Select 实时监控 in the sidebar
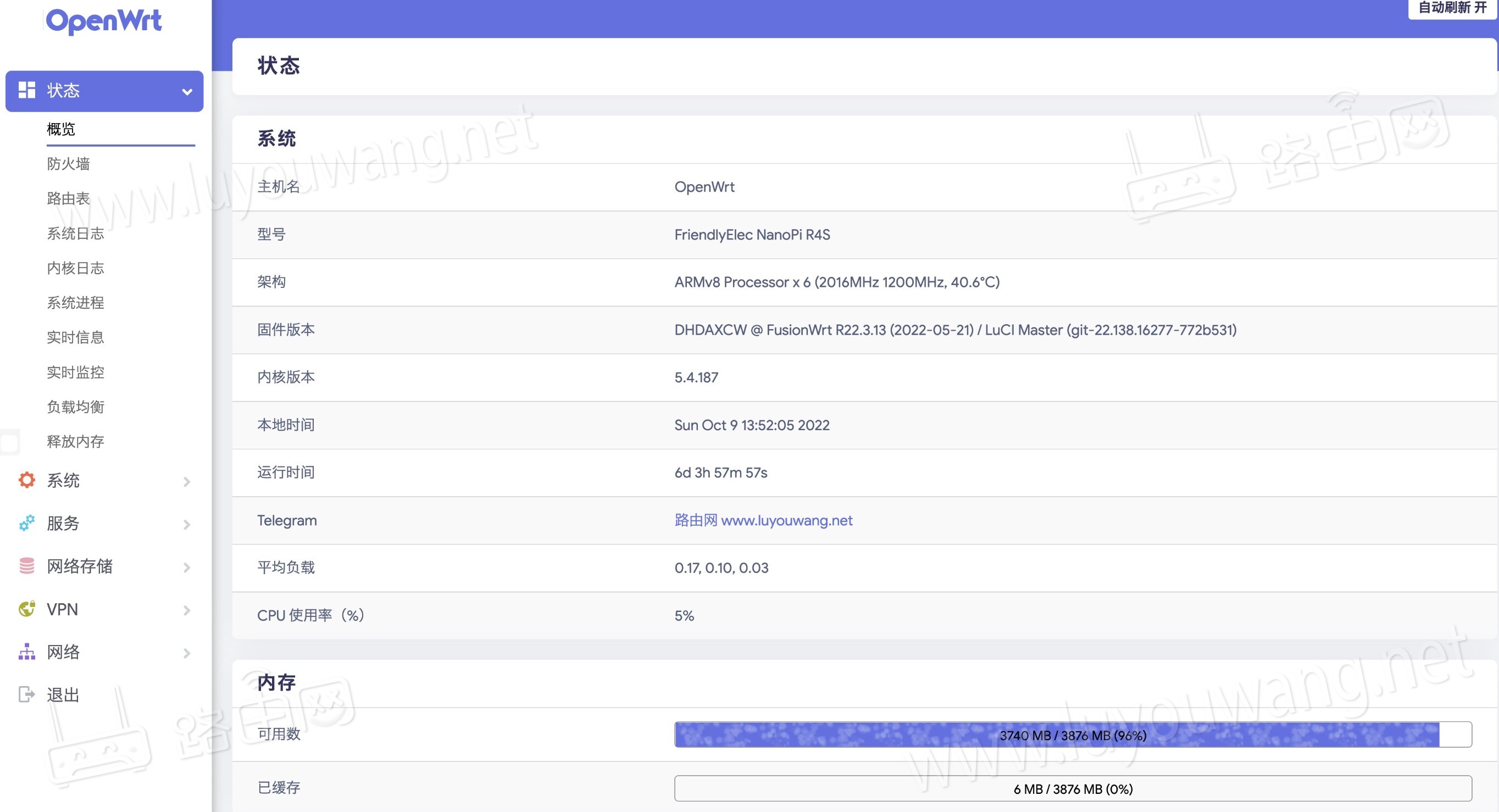Viewport: 1499px width, 812px height. point(75,372)
